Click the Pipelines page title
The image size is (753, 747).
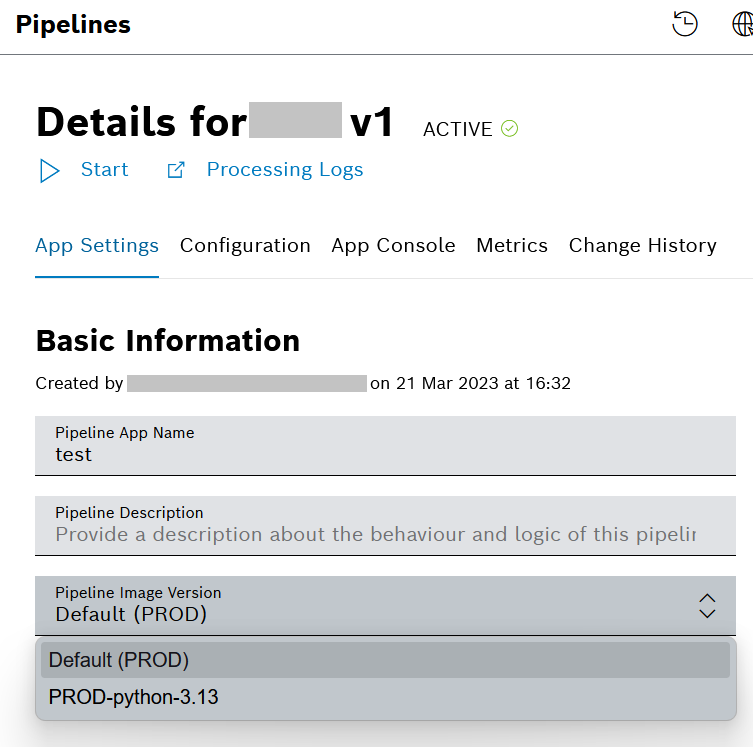(x=73, y=25)
